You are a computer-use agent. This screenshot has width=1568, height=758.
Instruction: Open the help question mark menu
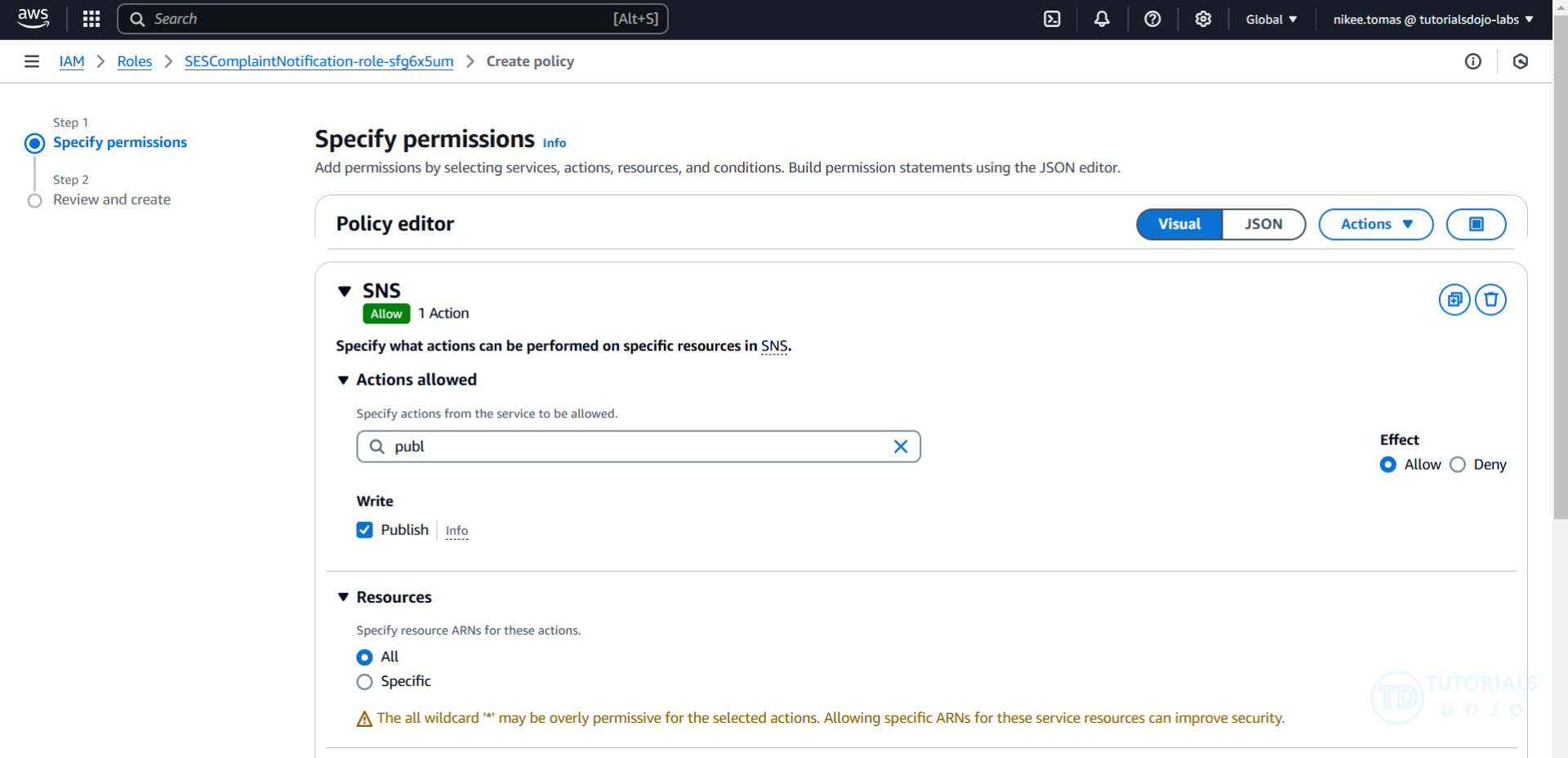tap(1152, 19)
